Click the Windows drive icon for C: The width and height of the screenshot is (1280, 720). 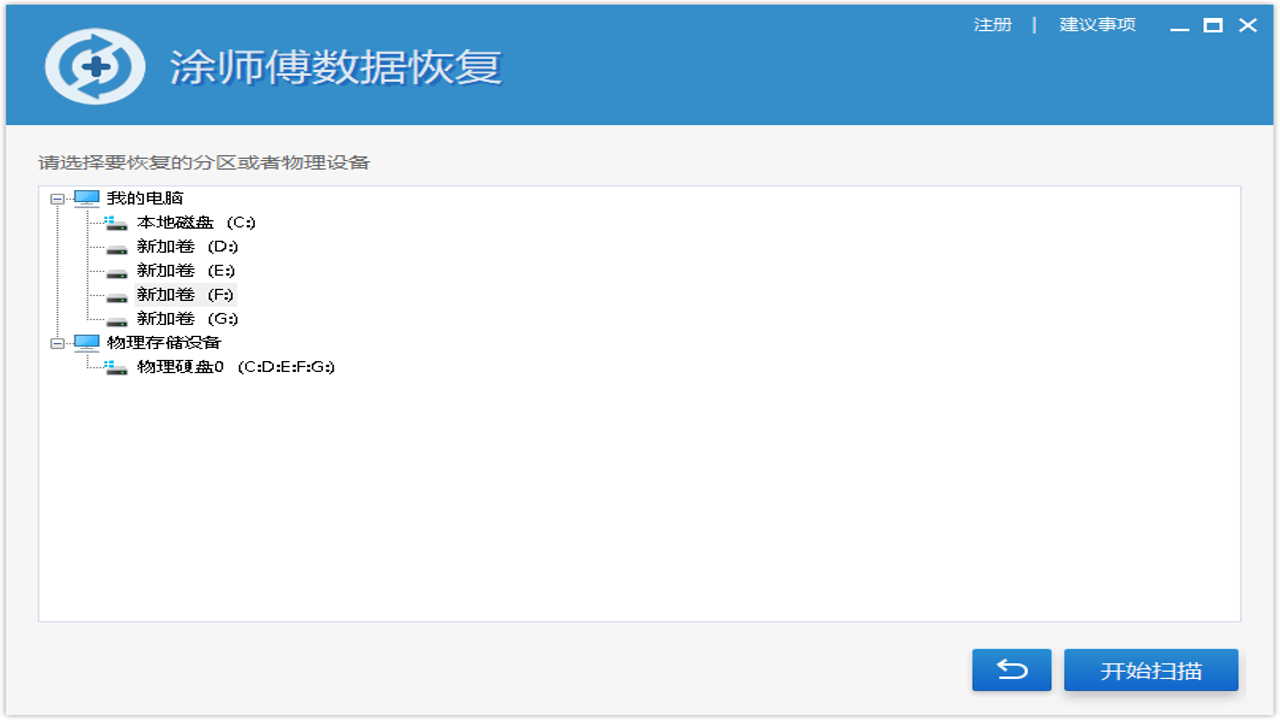tap(117, 223)
